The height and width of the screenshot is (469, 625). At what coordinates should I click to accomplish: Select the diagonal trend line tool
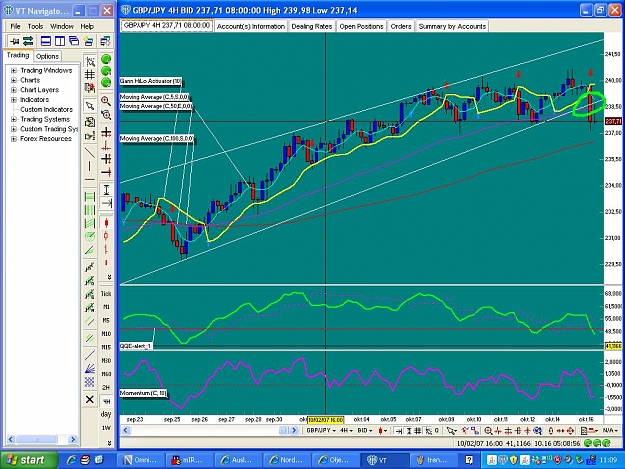click(90, 153)
